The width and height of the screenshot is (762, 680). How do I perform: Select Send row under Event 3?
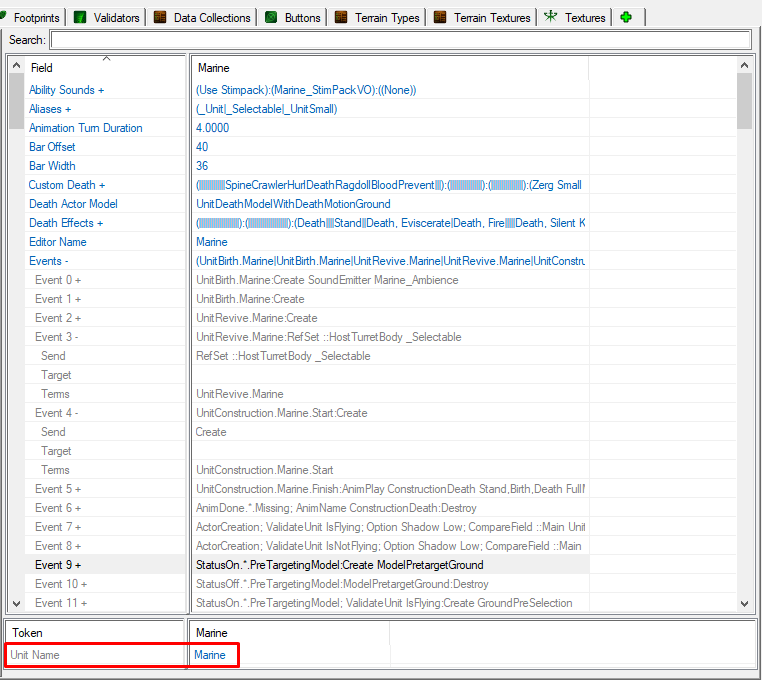point(53,356)
